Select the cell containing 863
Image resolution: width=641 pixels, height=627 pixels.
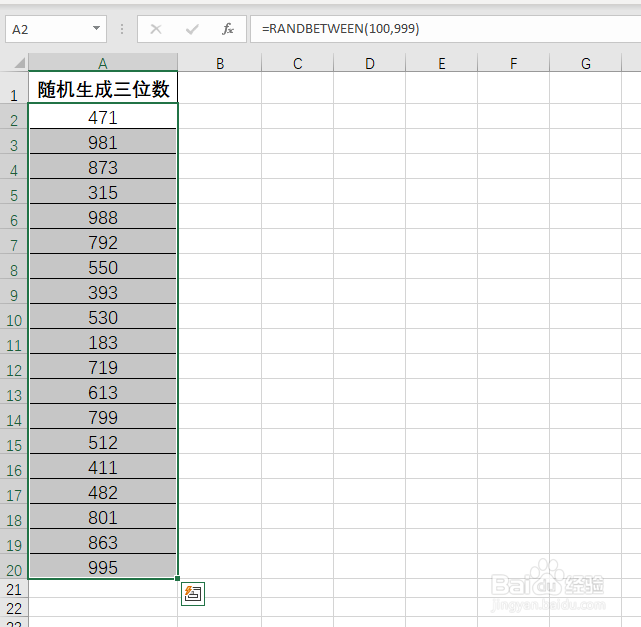103,542
